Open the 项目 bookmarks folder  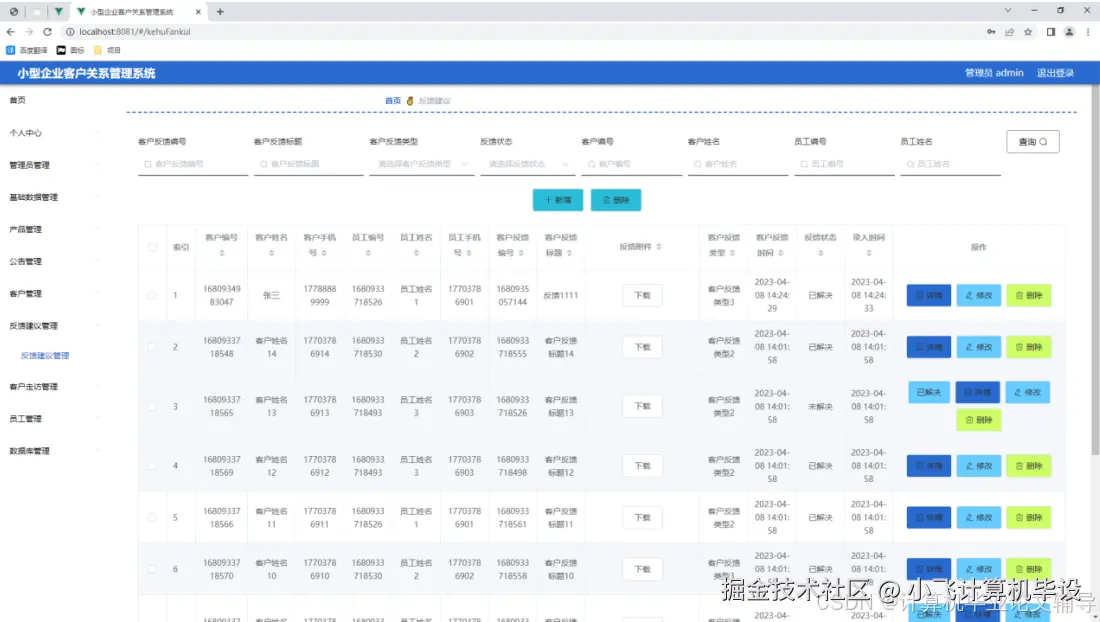click(107, 50)
